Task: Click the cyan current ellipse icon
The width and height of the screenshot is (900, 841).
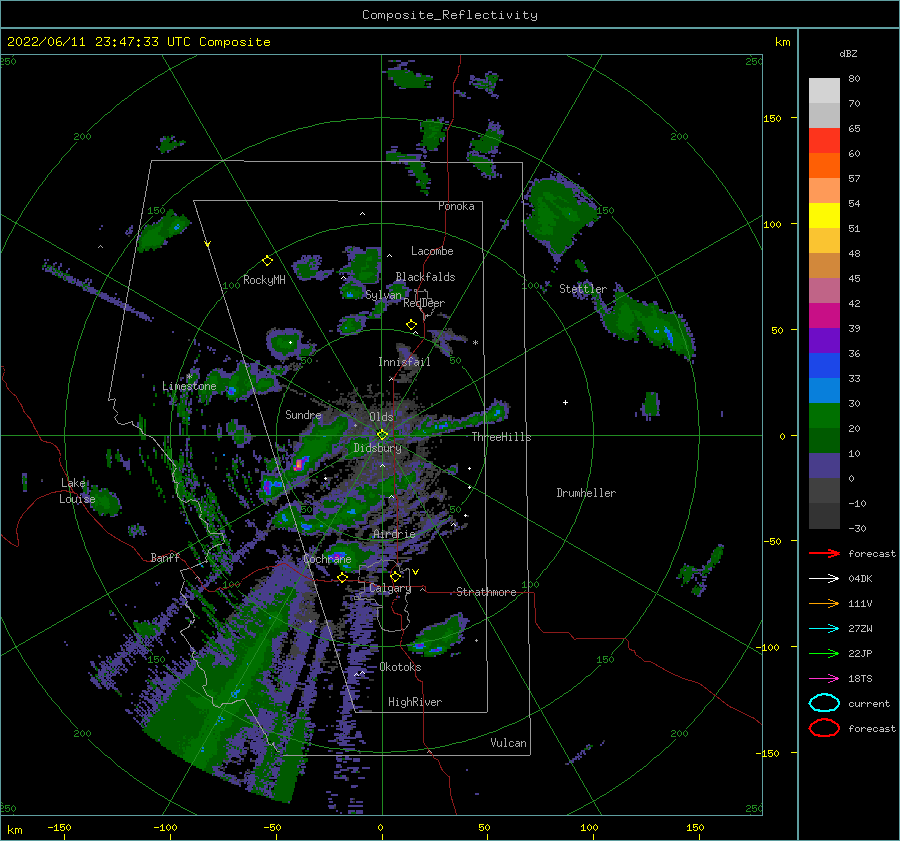Action: (x=824, y=703)
